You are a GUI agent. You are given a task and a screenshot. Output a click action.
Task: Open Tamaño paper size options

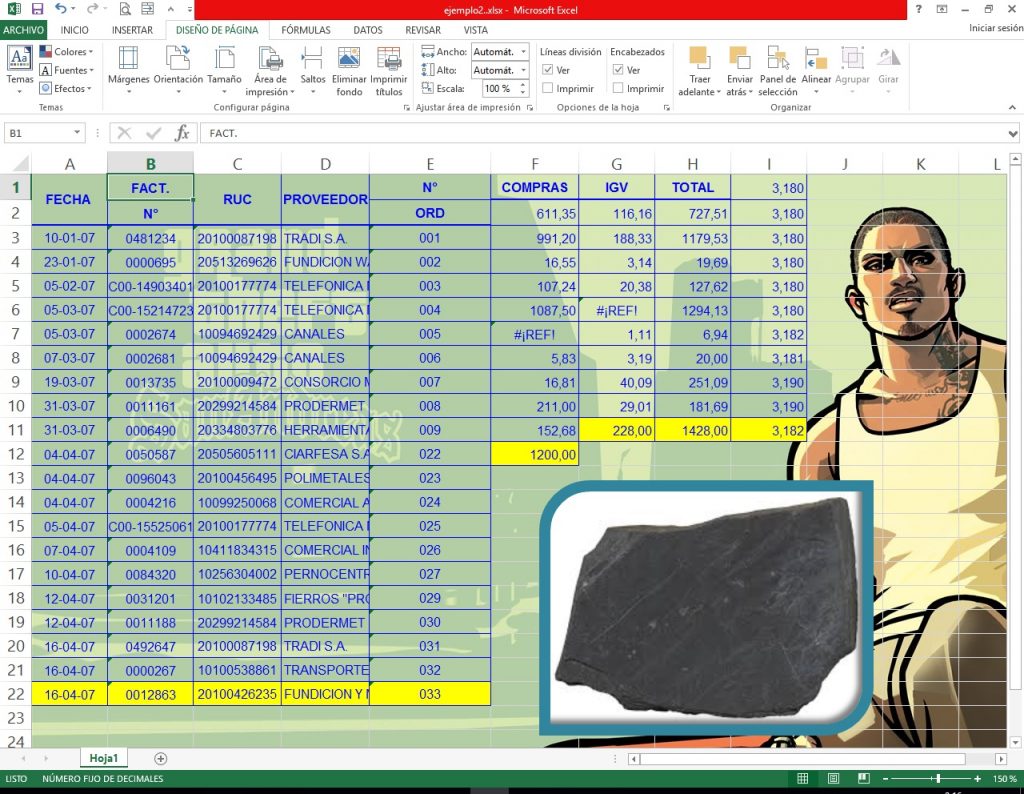point(224,71)
